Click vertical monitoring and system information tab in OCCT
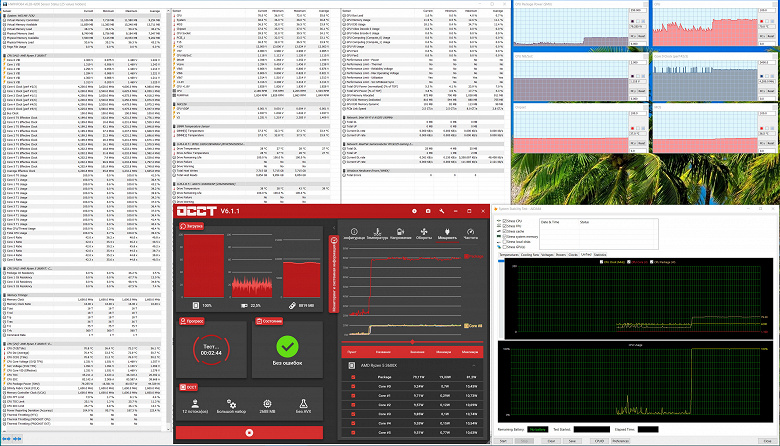Viewport: 780px width, 446px height. (x=334, y=274)
